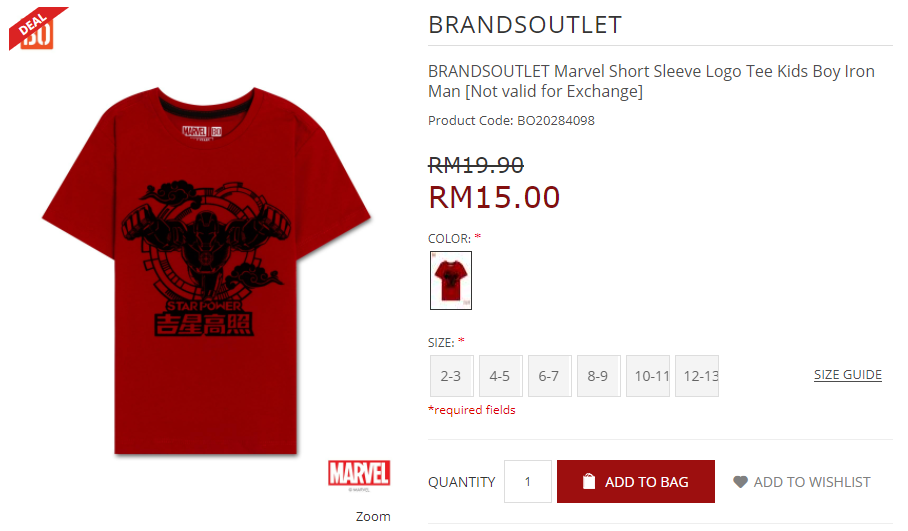908x531 pixels.
Task: Click Zoom under the product image
Action: tap(373, 516)
